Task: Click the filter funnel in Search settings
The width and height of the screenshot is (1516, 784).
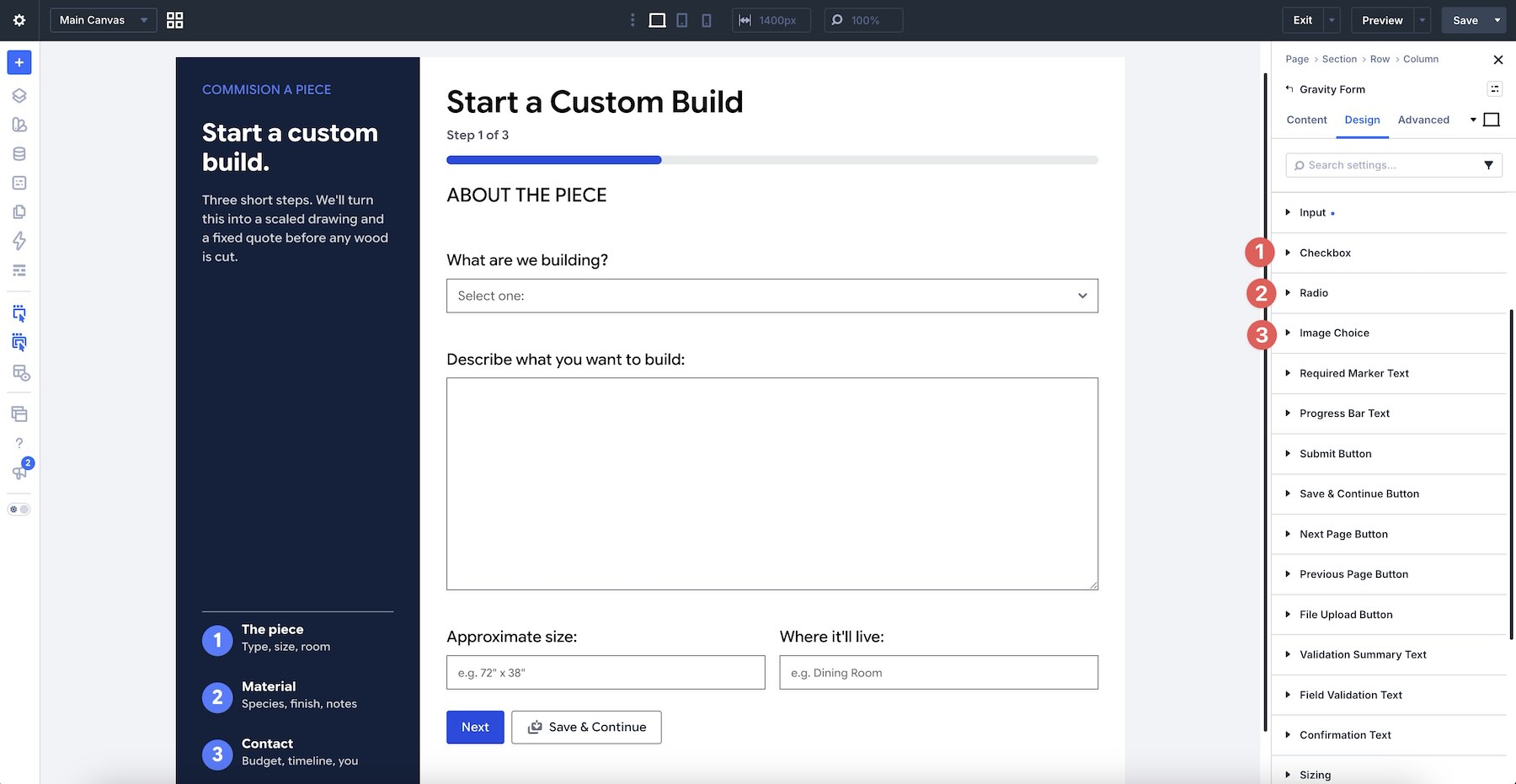Action: 1488,165
